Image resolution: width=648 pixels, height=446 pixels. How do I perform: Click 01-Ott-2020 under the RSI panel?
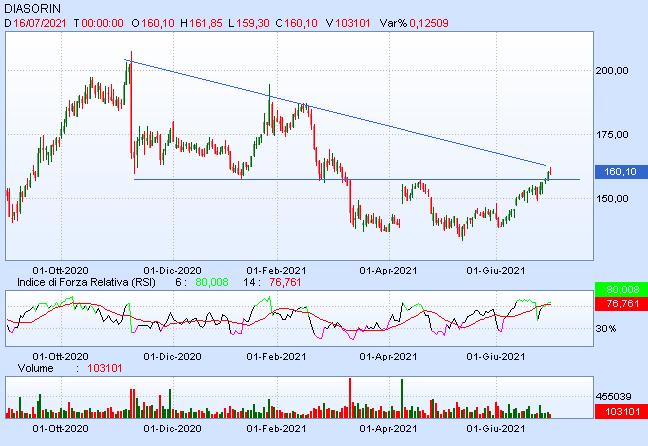(60, 357)
